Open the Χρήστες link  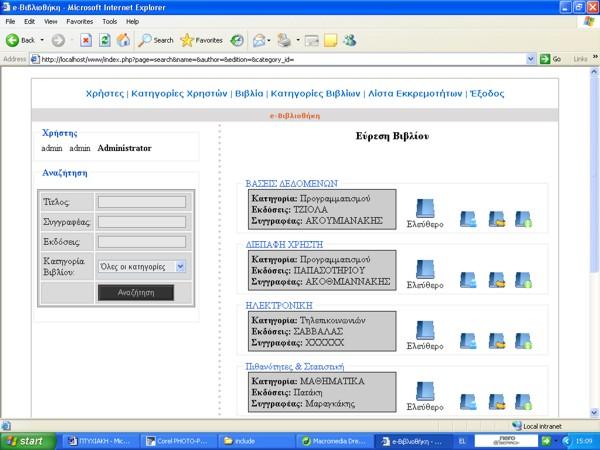click(x=105, y=94)
